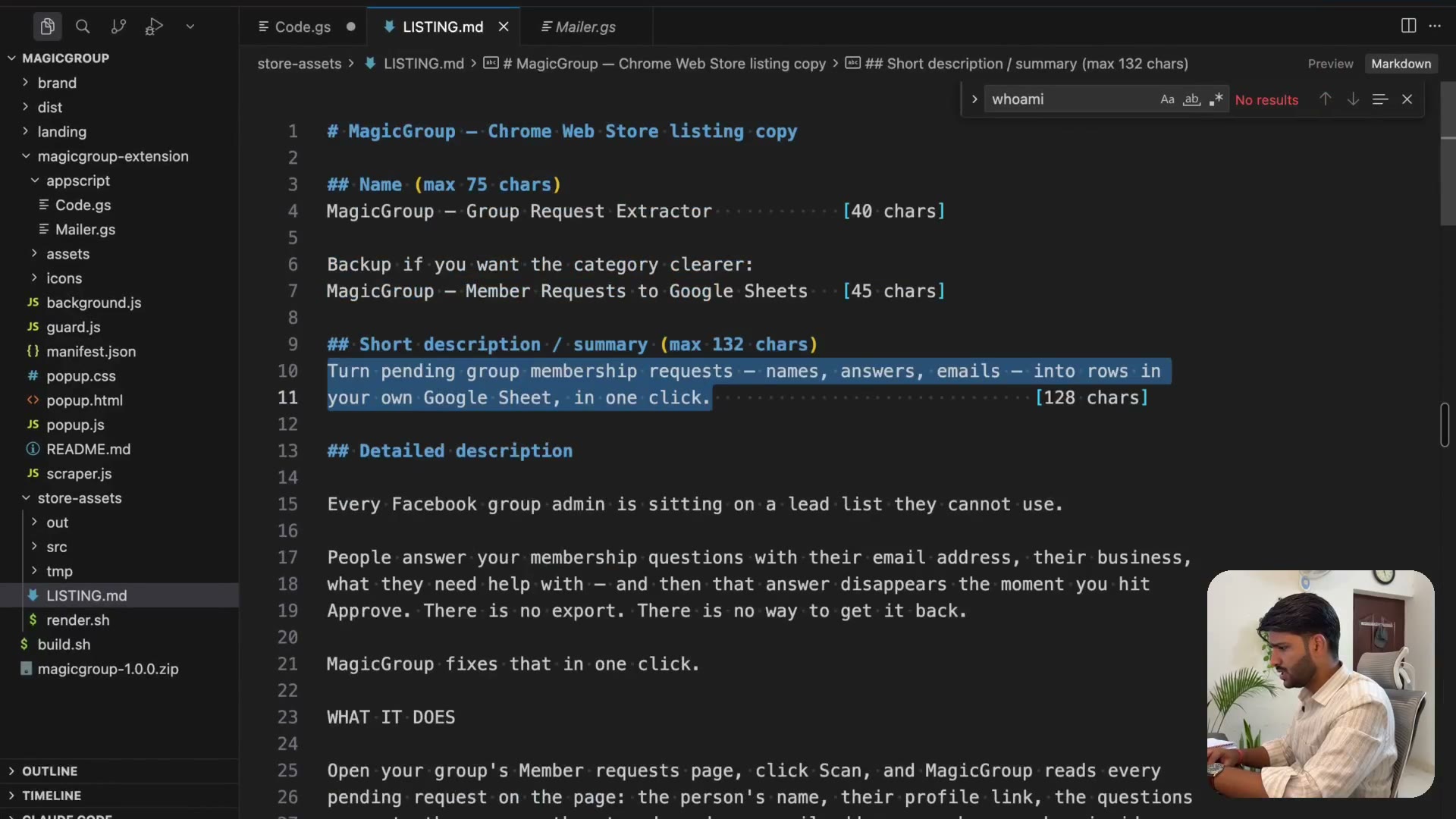Select the LISTING.md editor tab
Viewport: 1456px width, 819px height.
coord(443,27)
